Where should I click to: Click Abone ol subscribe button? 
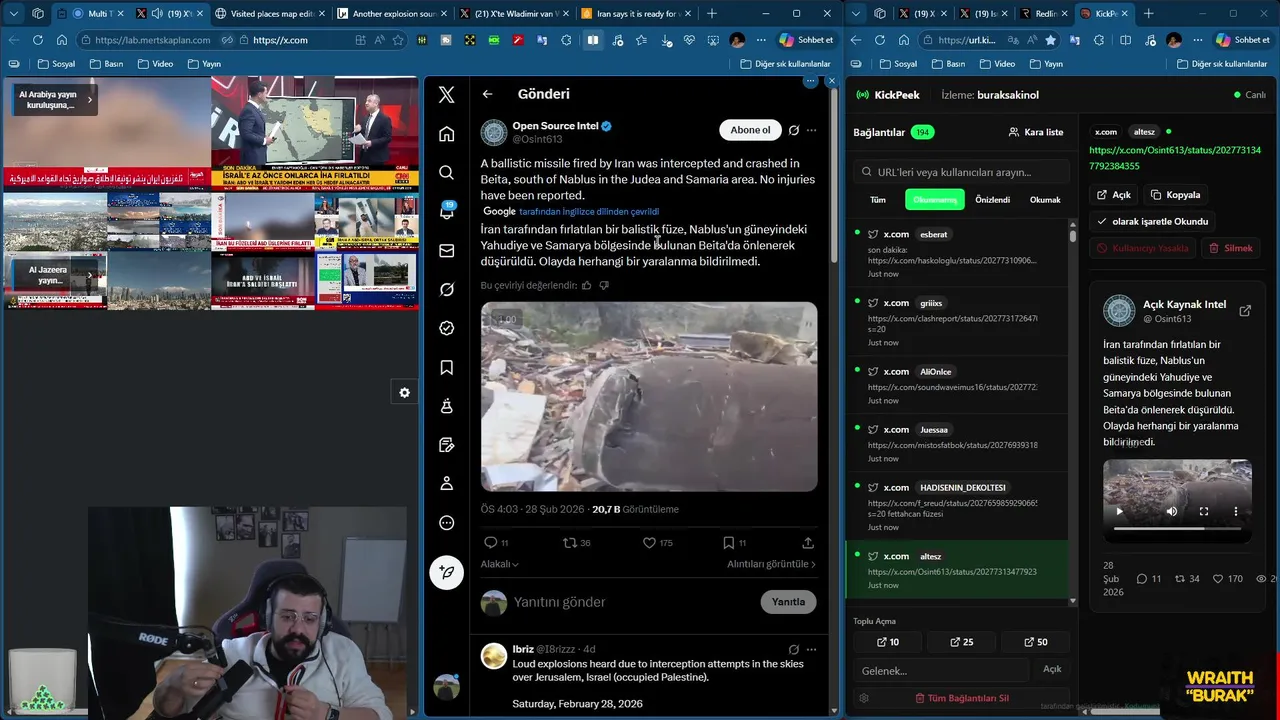click(x=750, y=130)
